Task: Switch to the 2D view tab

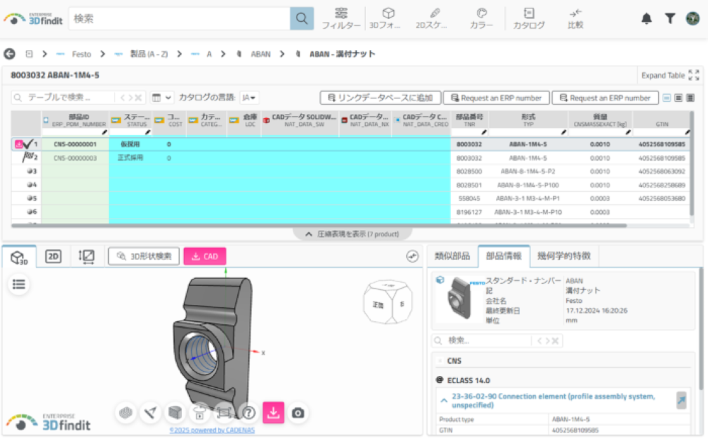Action: coord(52,257)
